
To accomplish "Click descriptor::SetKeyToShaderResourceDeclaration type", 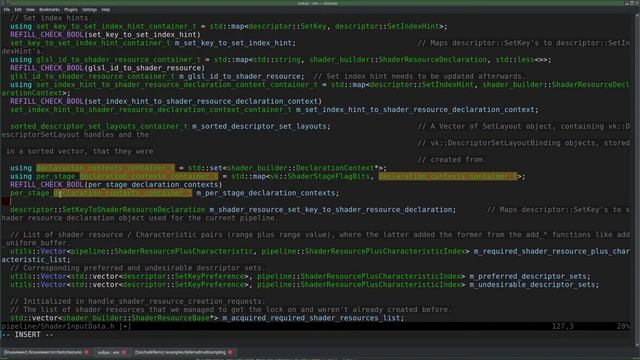I will 108,209.
